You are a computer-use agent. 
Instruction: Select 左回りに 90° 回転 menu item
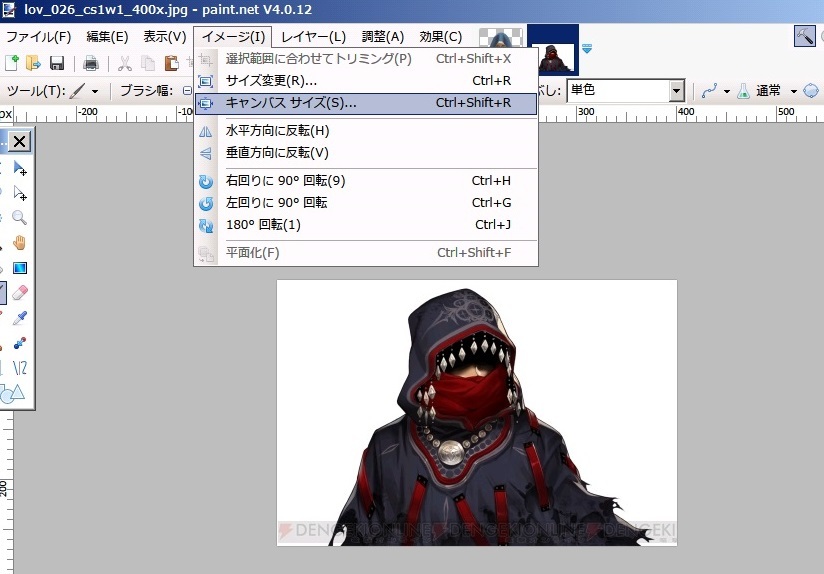(366, 203)
